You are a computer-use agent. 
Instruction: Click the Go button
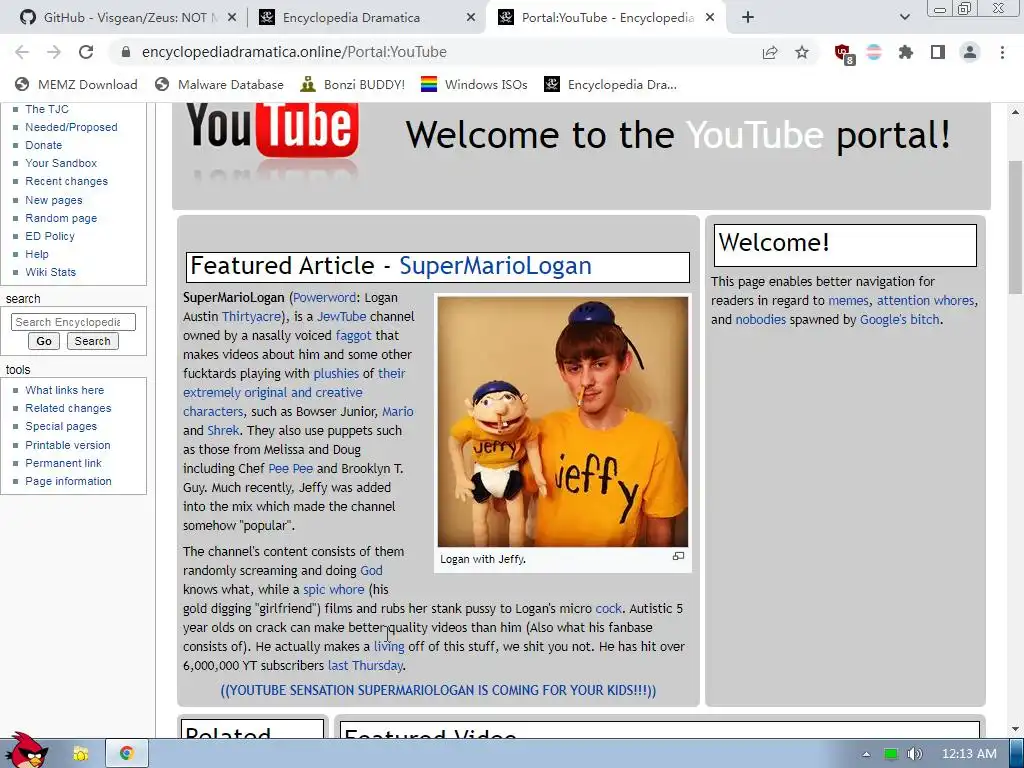[x=44, y=341]
